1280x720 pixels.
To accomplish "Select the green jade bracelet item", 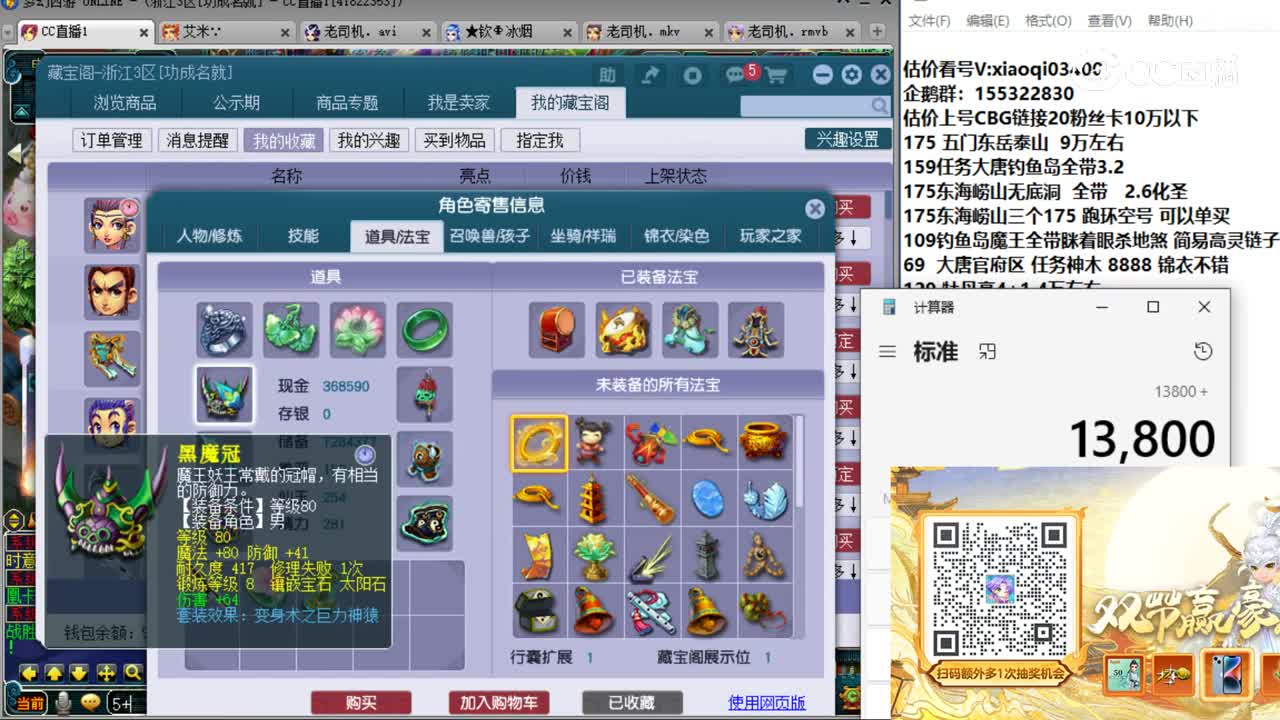I will coord(424,329).
